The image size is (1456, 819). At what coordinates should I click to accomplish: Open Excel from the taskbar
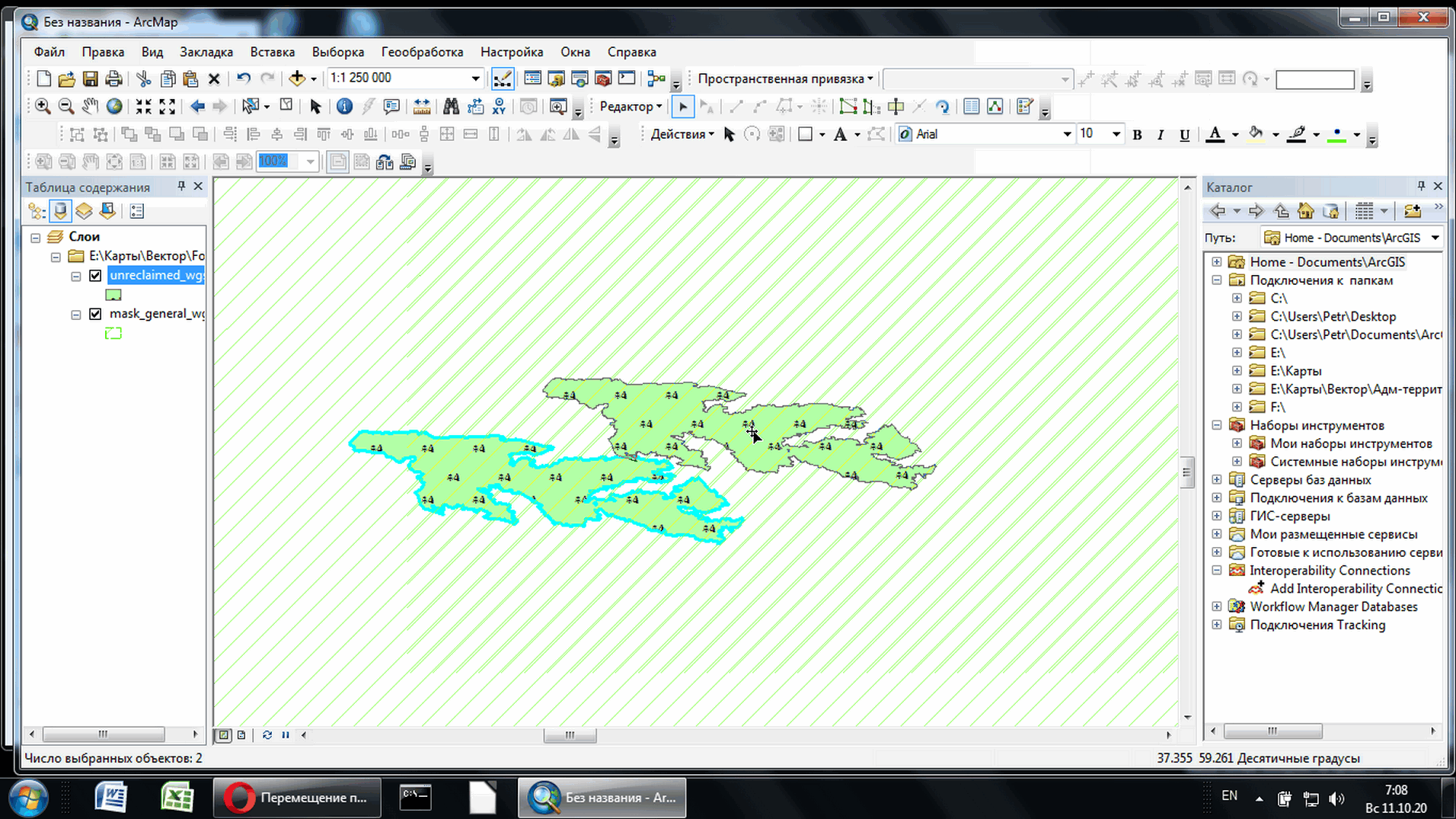177,798
